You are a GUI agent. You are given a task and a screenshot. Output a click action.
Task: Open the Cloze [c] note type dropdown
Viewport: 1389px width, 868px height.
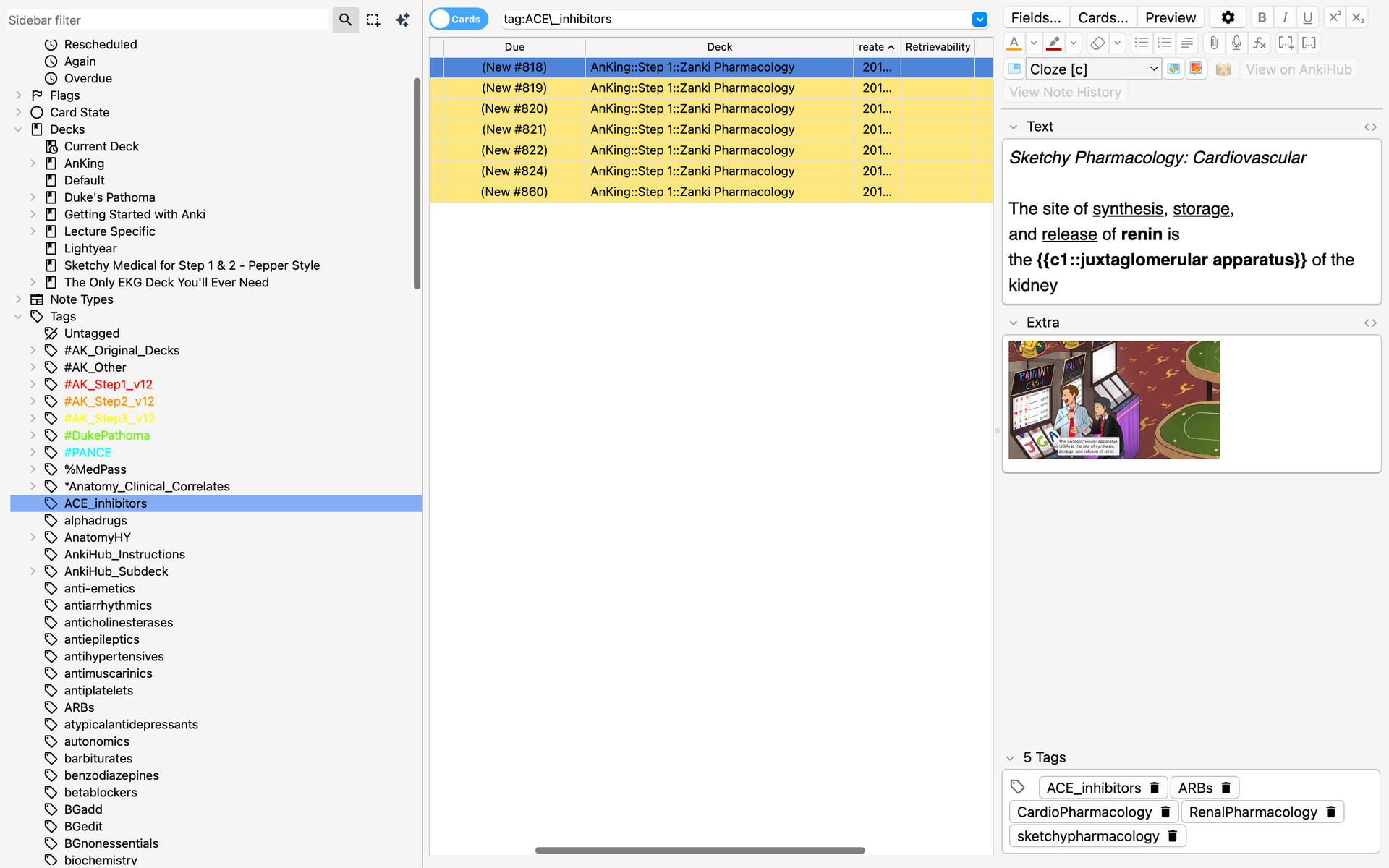[x=1093, y=69]
